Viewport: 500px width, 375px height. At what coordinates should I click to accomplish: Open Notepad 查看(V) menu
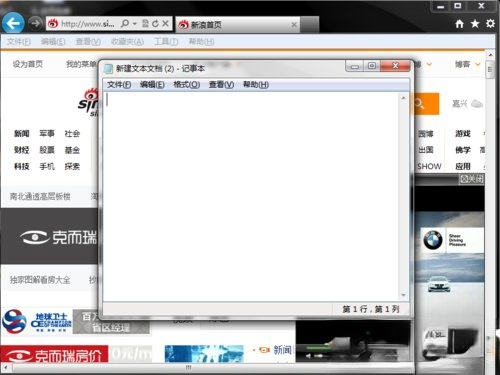coord(221,85)
